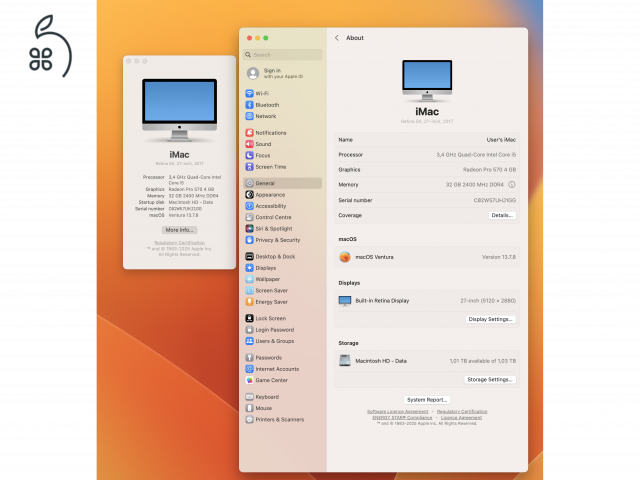This screenshot has height=480, width=640.
Task: Open Coverage Details button
Action: click(502, 215)
